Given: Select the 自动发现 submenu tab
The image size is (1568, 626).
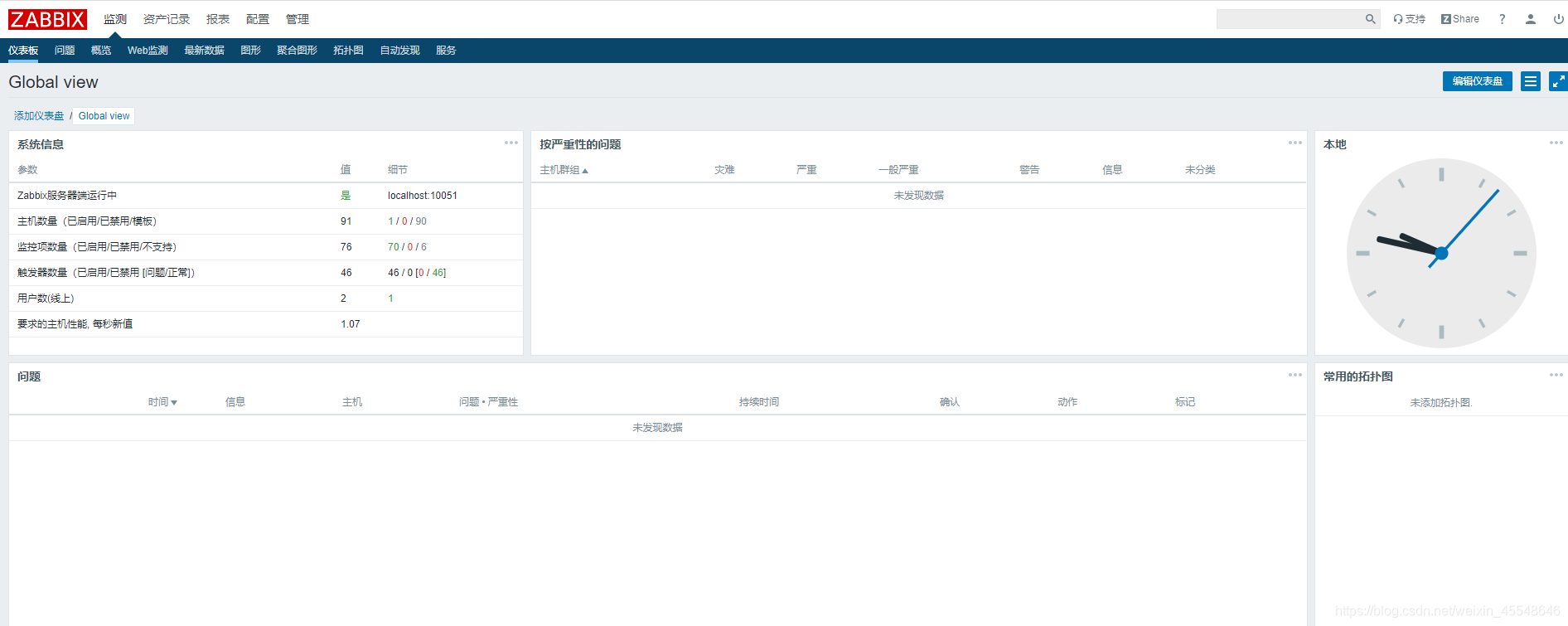Looking at the screenshot, I should click(x=399, y=51).
